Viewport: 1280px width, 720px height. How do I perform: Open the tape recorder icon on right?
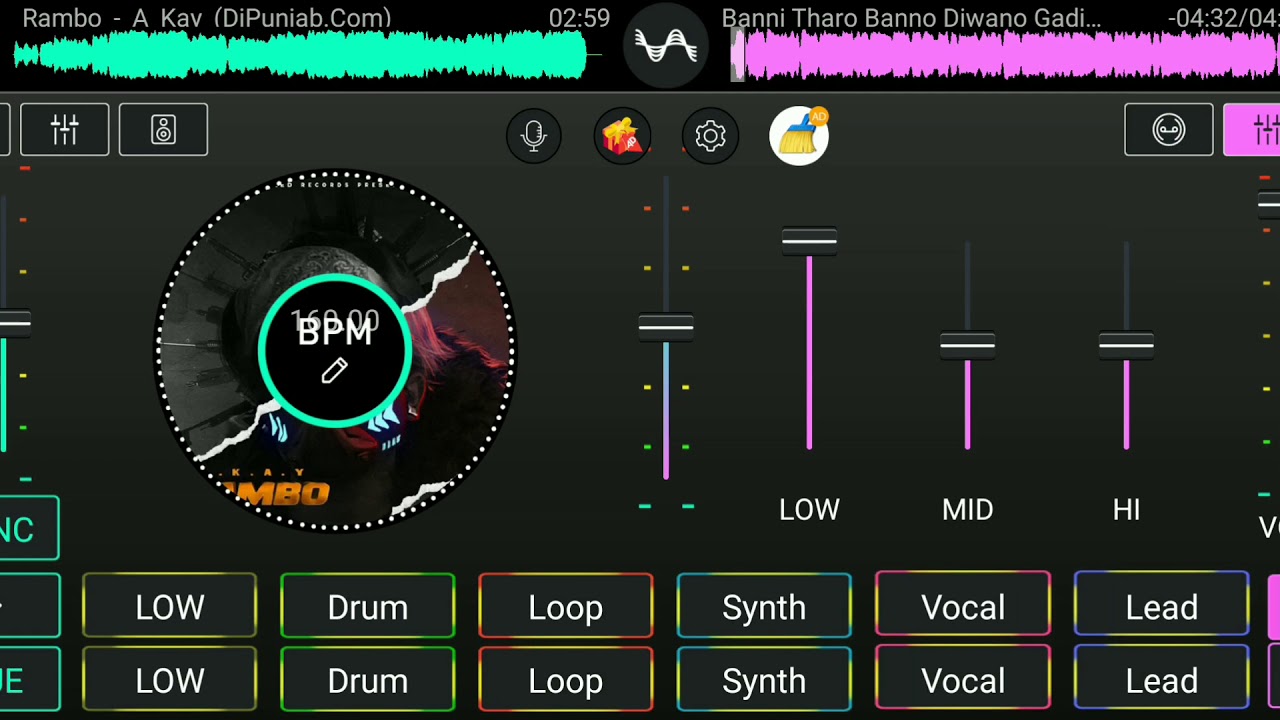pyautogui.click(x=1168, y=130)
